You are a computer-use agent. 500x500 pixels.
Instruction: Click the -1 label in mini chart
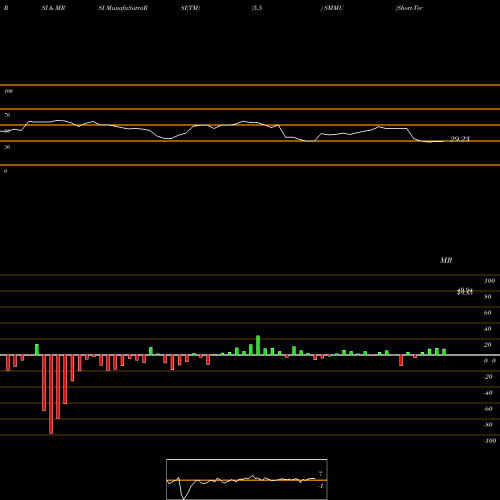click(x=320, y=486)
